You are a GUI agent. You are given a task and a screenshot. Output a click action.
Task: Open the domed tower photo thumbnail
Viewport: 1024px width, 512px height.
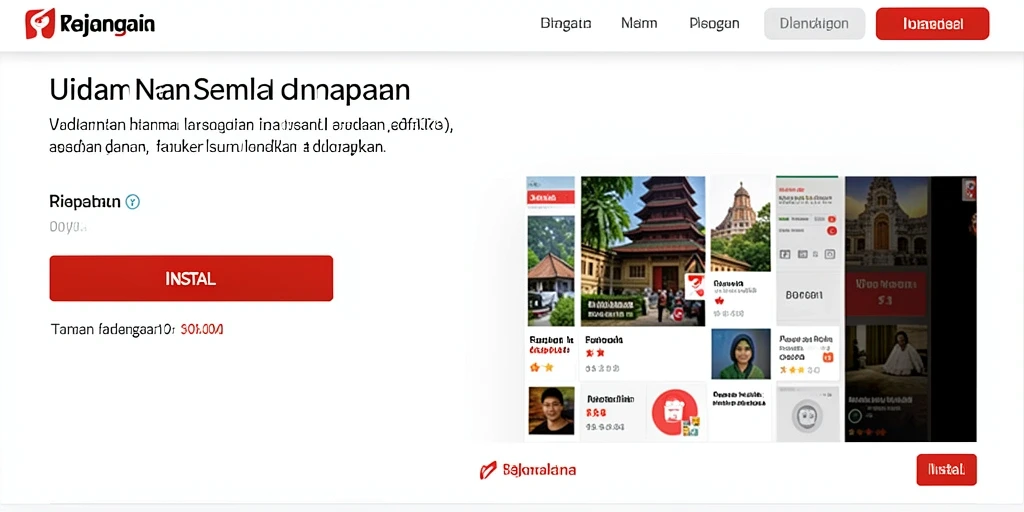click(741, 224)
